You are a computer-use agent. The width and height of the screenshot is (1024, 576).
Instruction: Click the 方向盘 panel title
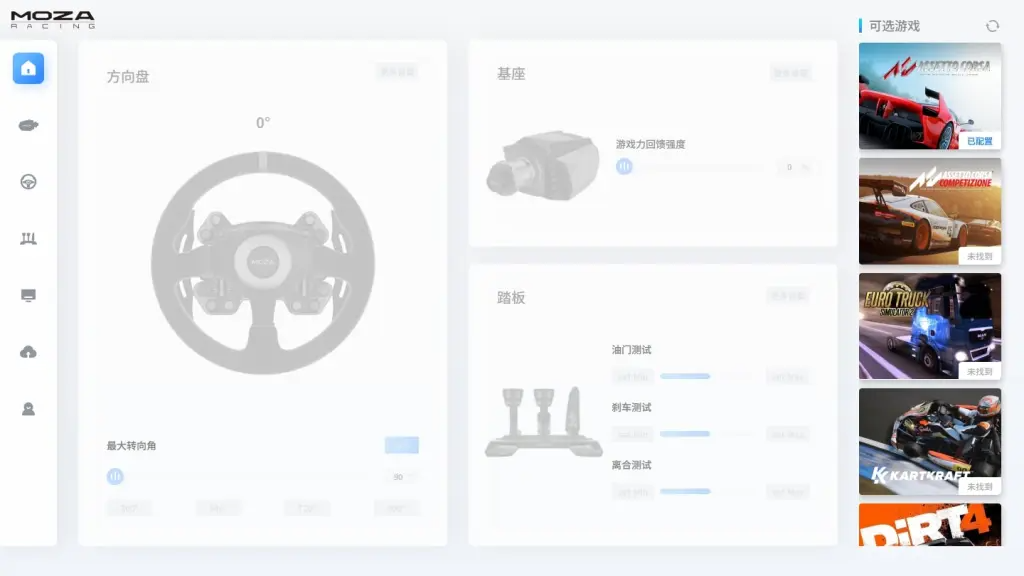point(128,76)
